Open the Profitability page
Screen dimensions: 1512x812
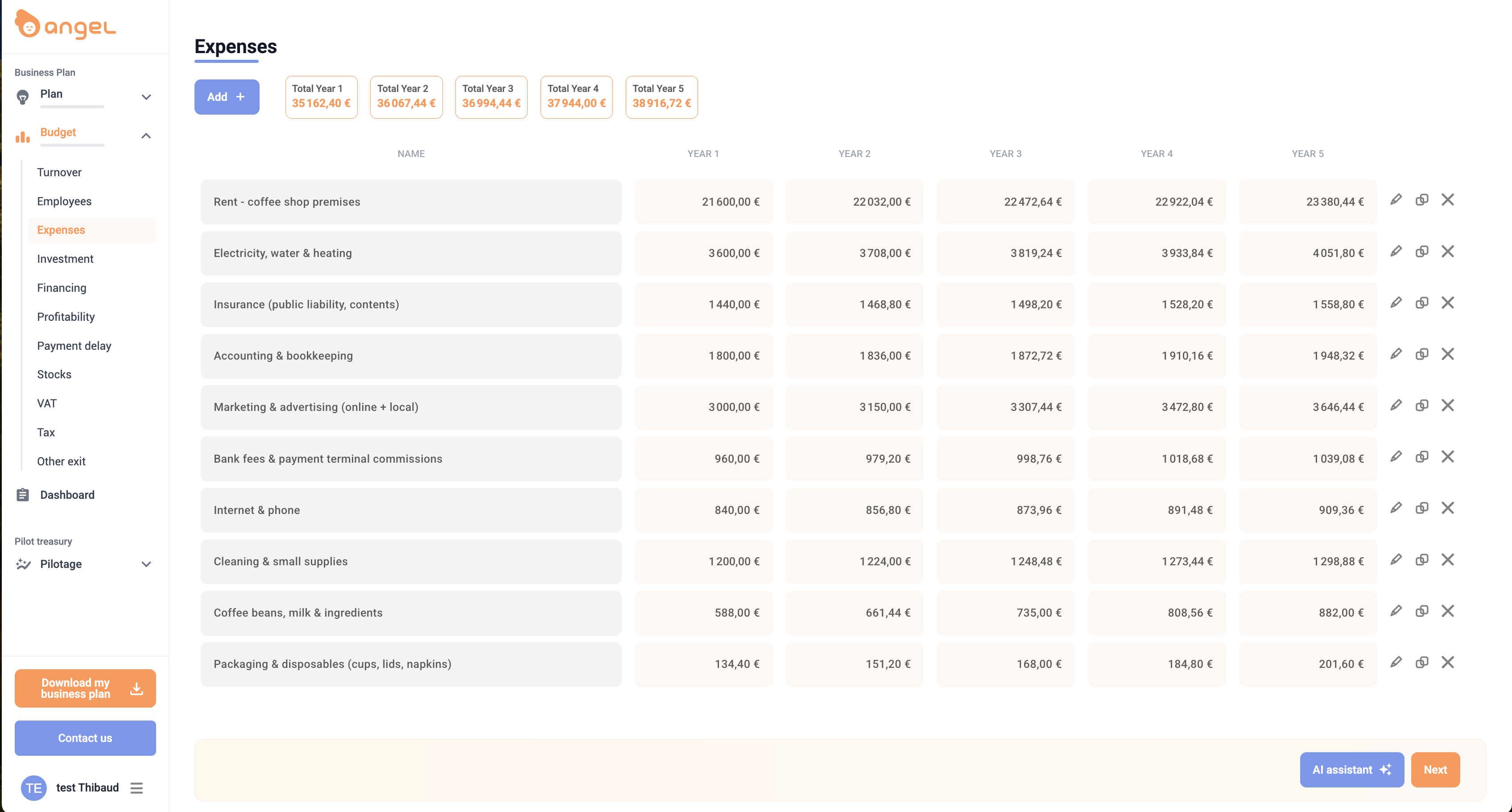[66, 316]
